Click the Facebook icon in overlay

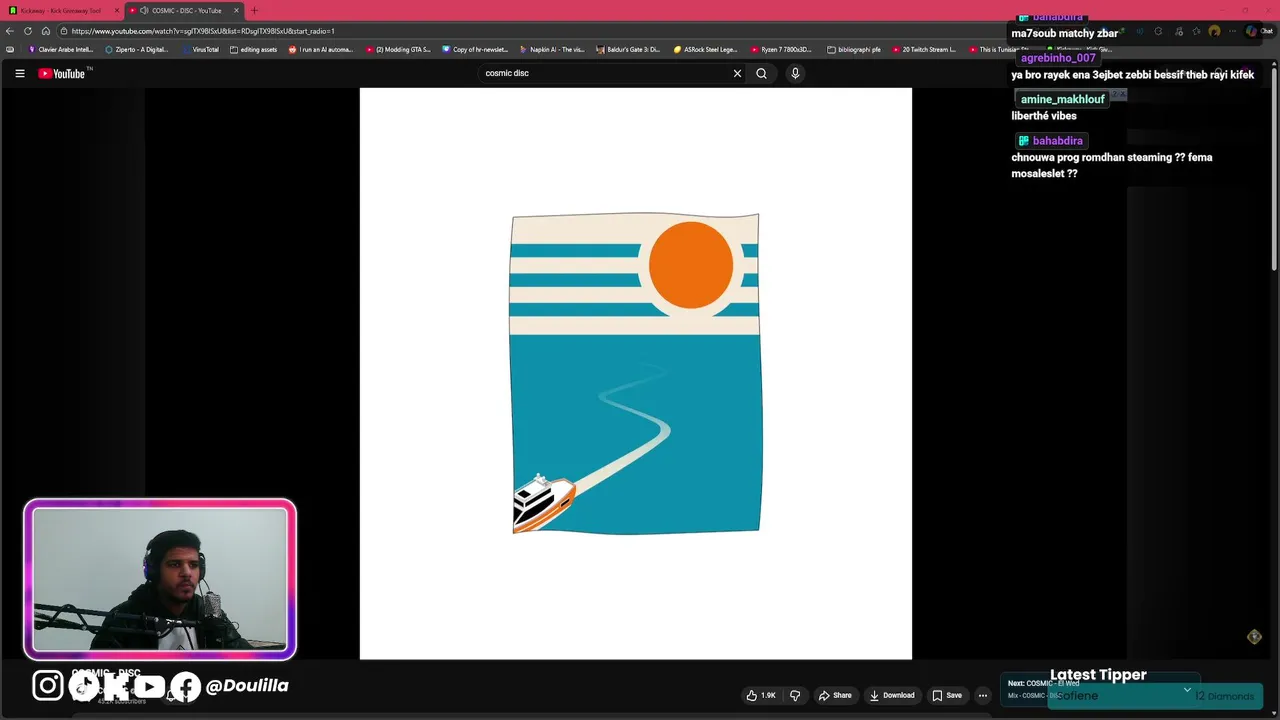[185, 686]
